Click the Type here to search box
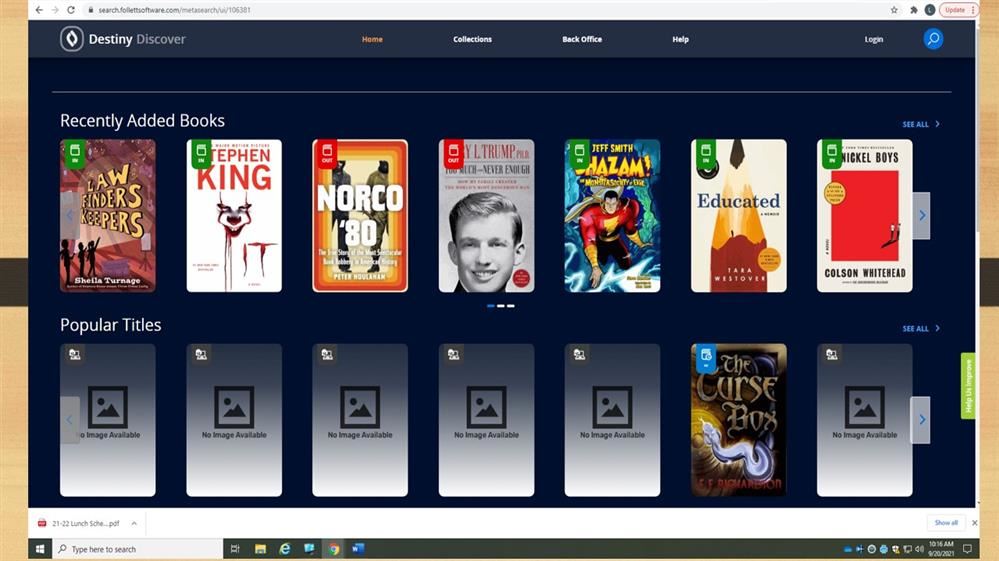Screen dimensions: 999x561 point(137,549)
